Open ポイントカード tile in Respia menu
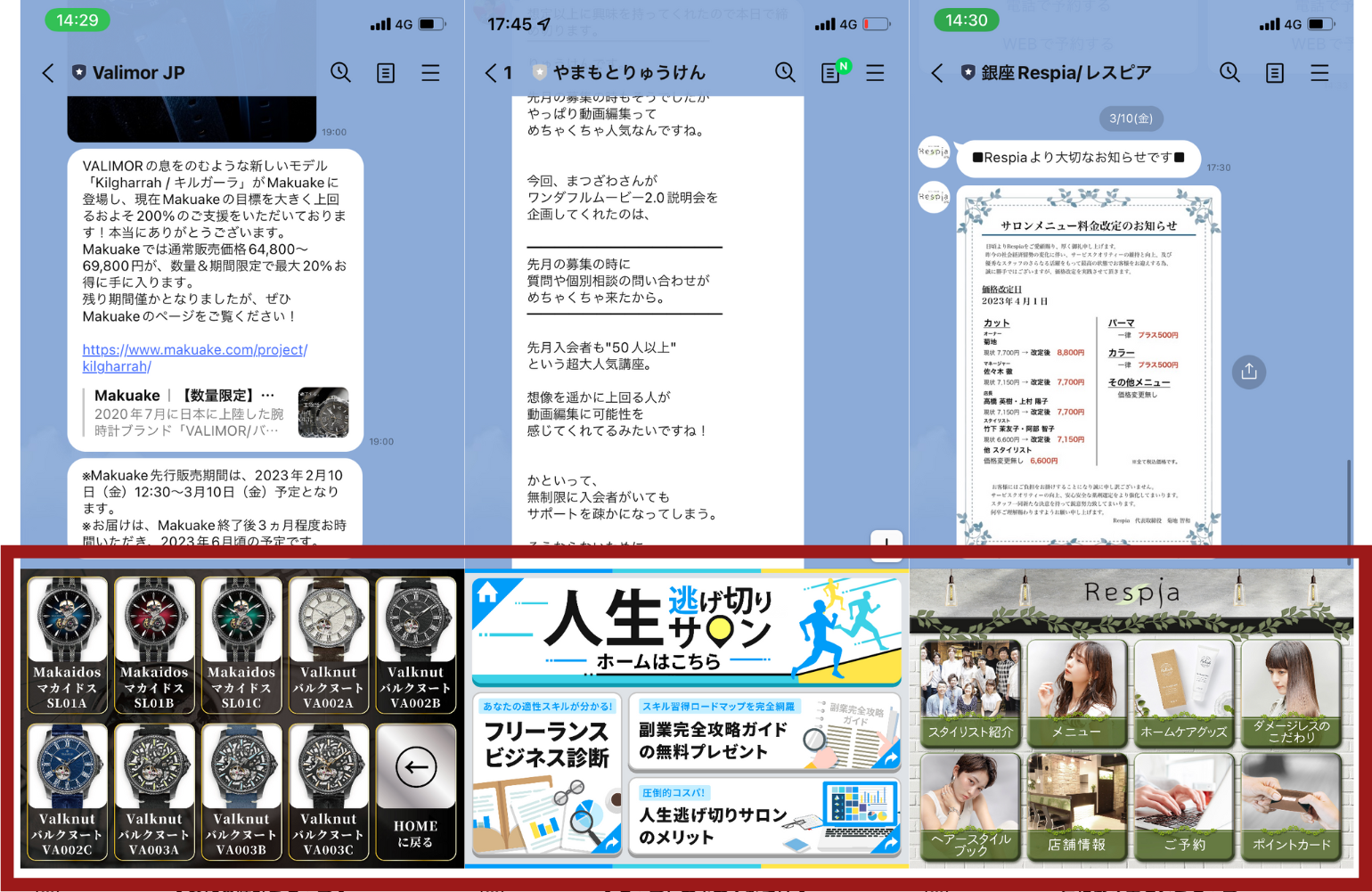Viewport: 1372px width, 892px height. coord(1291,806)
